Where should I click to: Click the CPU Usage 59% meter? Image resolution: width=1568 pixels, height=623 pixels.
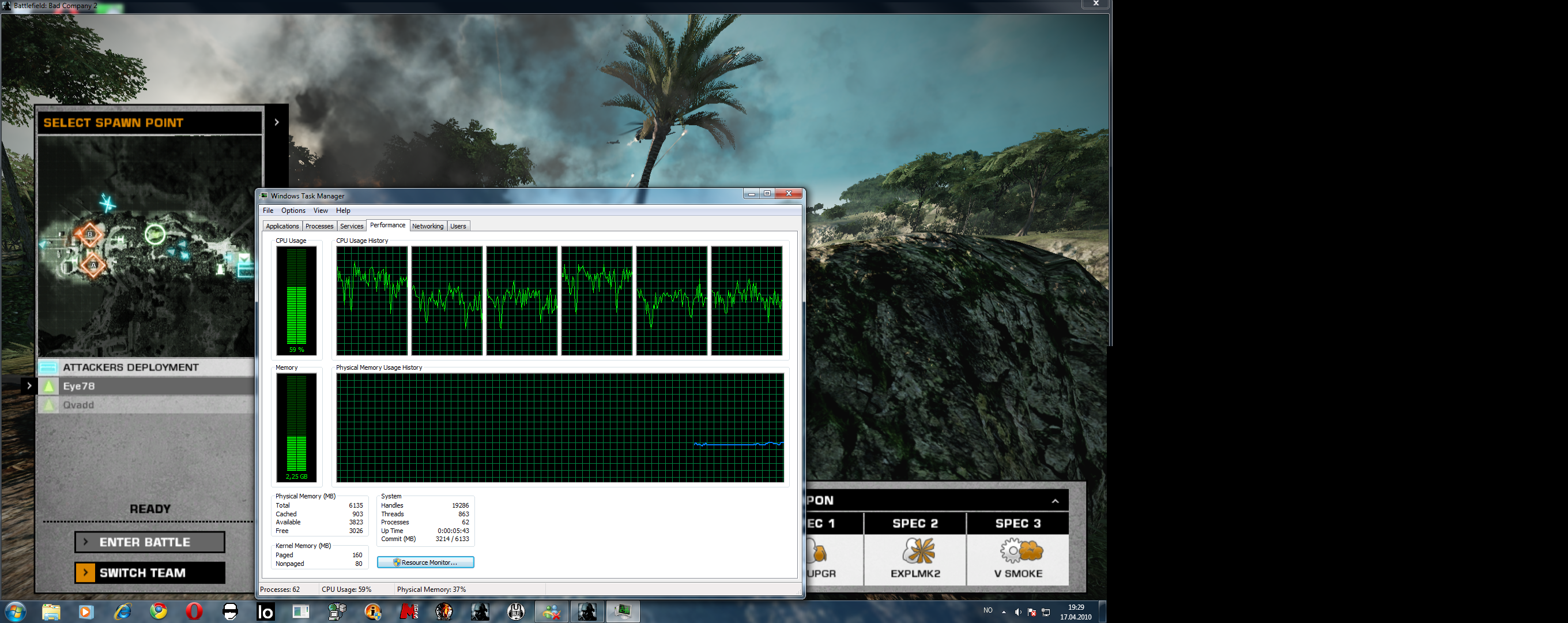(x=296, y=301)
